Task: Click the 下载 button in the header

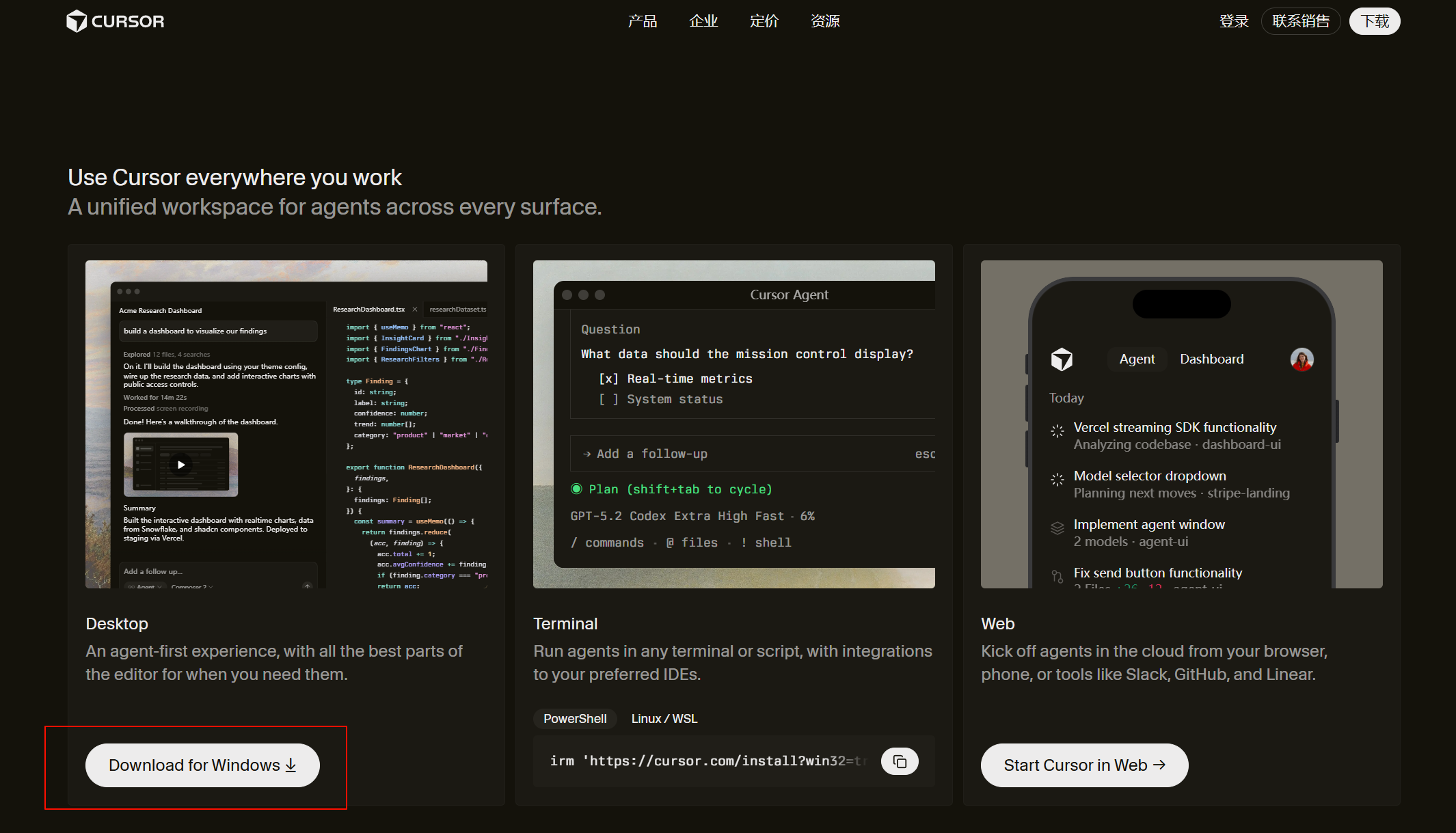Action: click(1375, 21)
